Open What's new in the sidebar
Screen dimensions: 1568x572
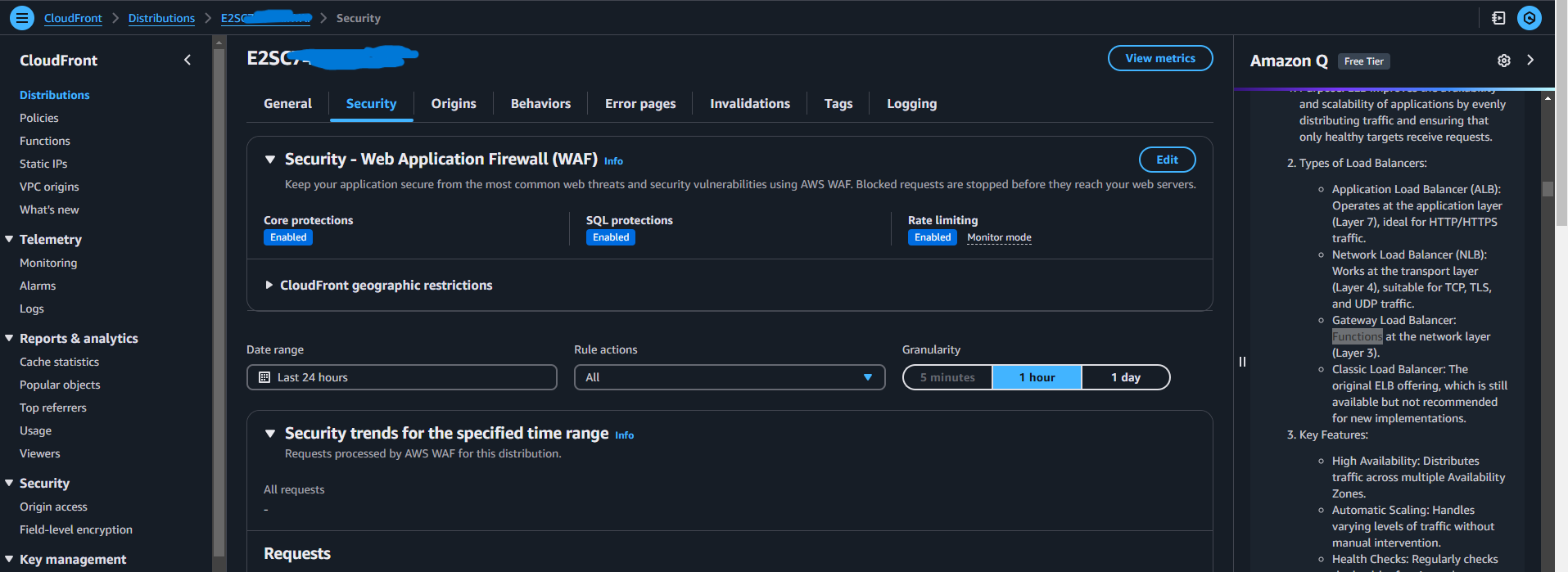pyautogui.click(x=49, y=209)
